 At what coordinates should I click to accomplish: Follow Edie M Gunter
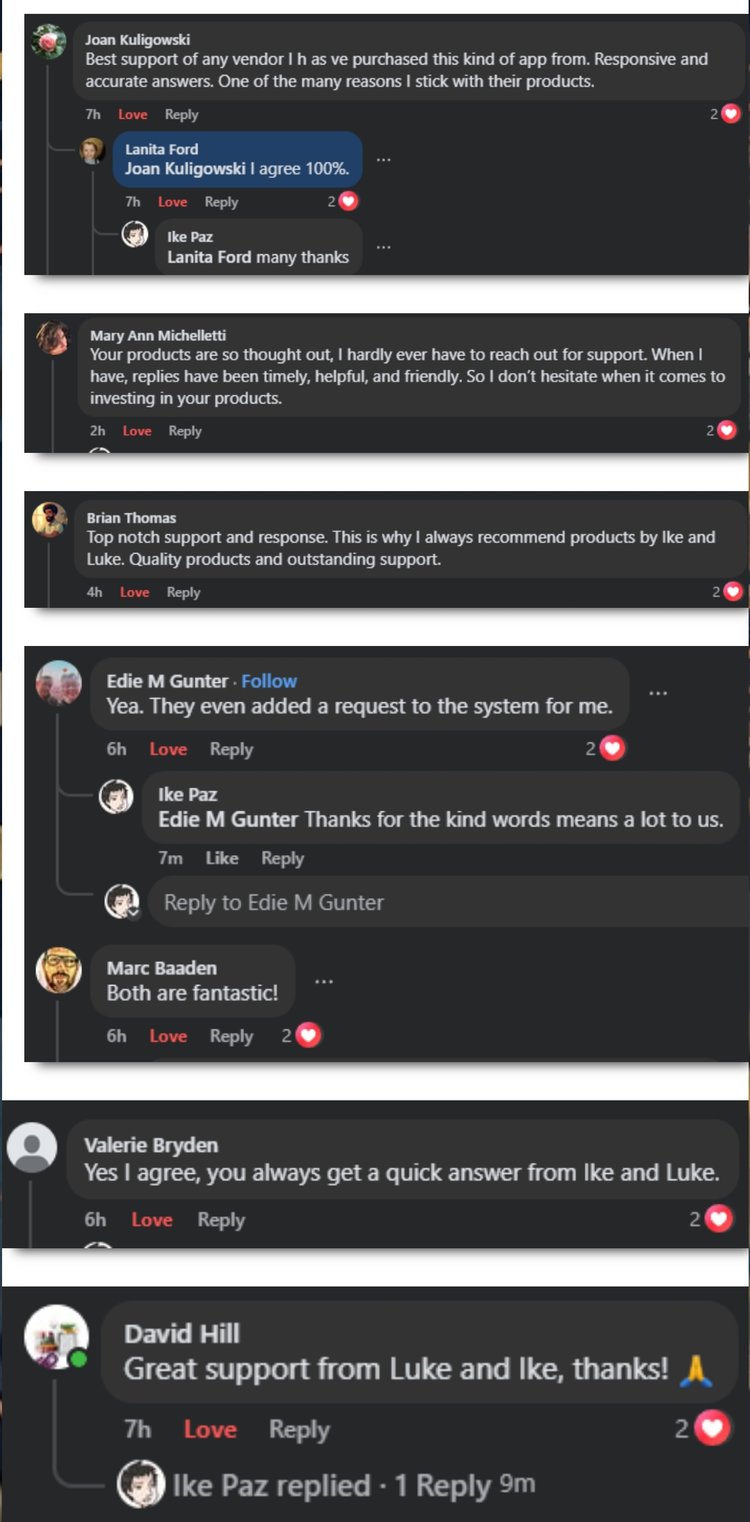[x=269, y=681]
